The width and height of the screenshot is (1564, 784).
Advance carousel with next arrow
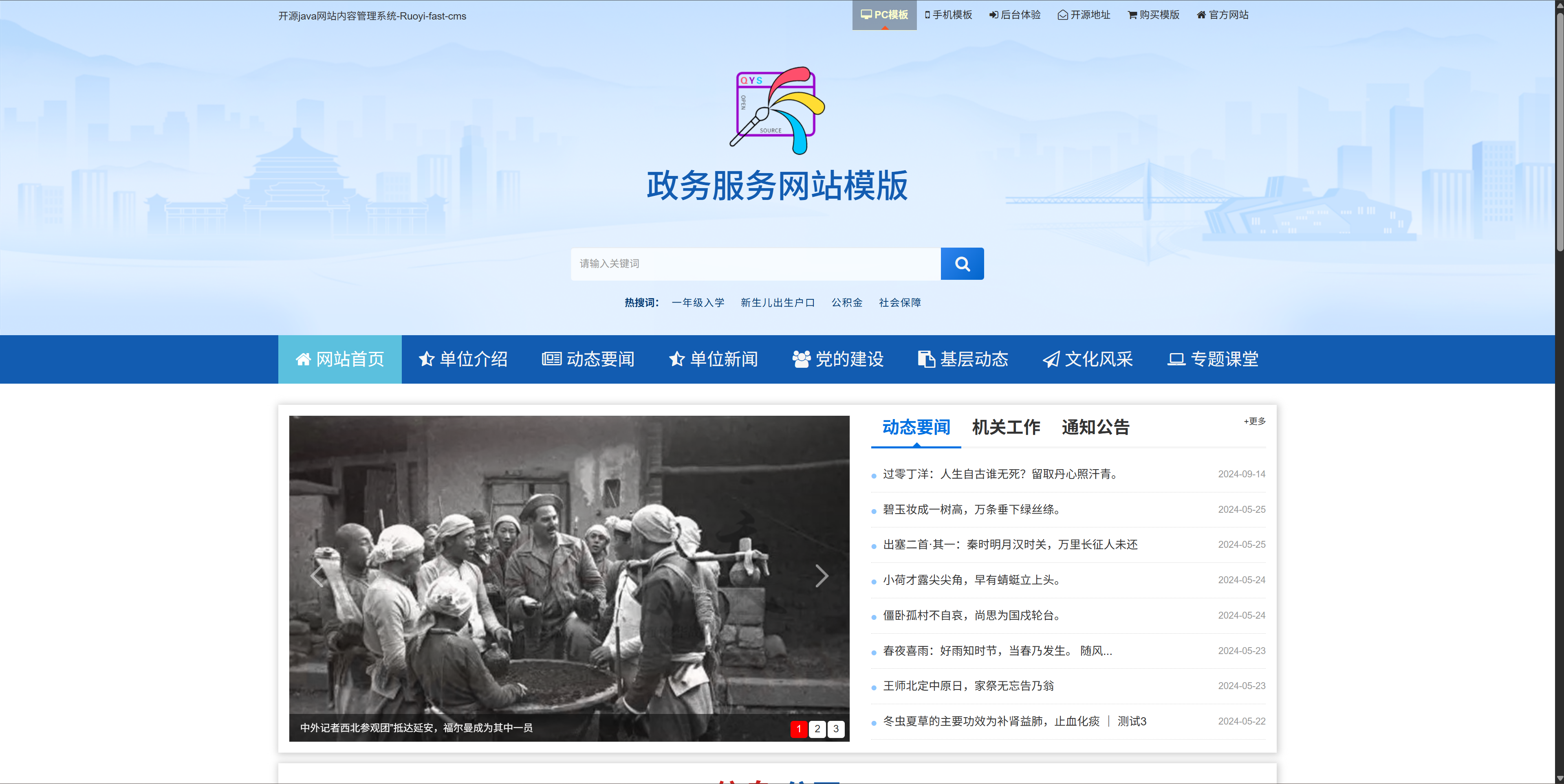tap(822, 576)
